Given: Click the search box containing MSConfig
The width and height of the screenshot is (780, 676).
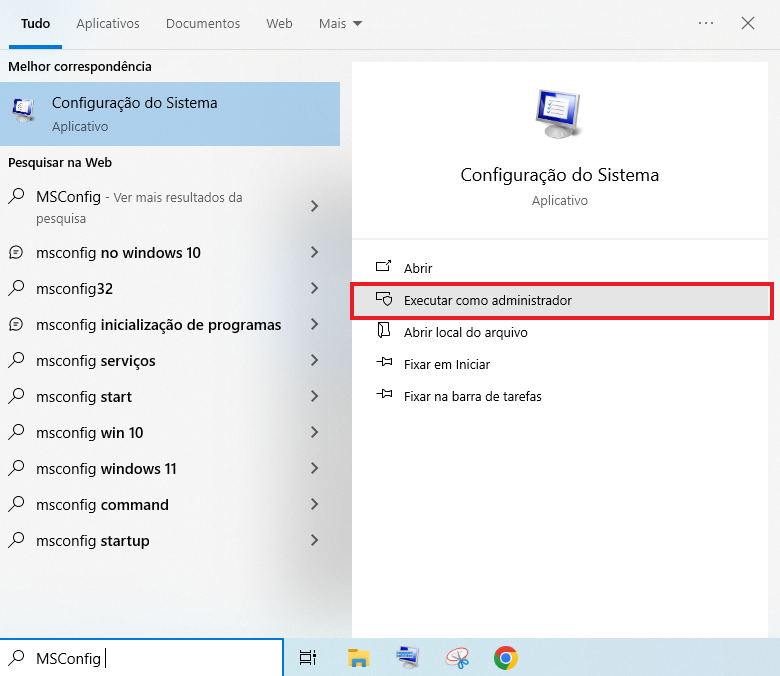Looking at the screenshot, I should pyautogui.click(x=142, y=658).
